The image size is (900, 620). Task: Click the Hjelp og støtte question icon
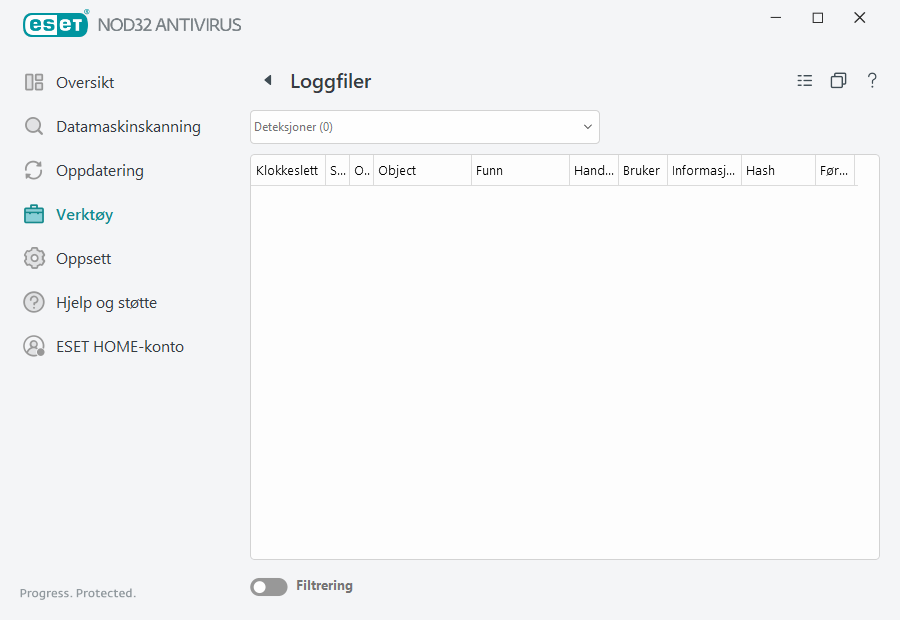[33, 302]
